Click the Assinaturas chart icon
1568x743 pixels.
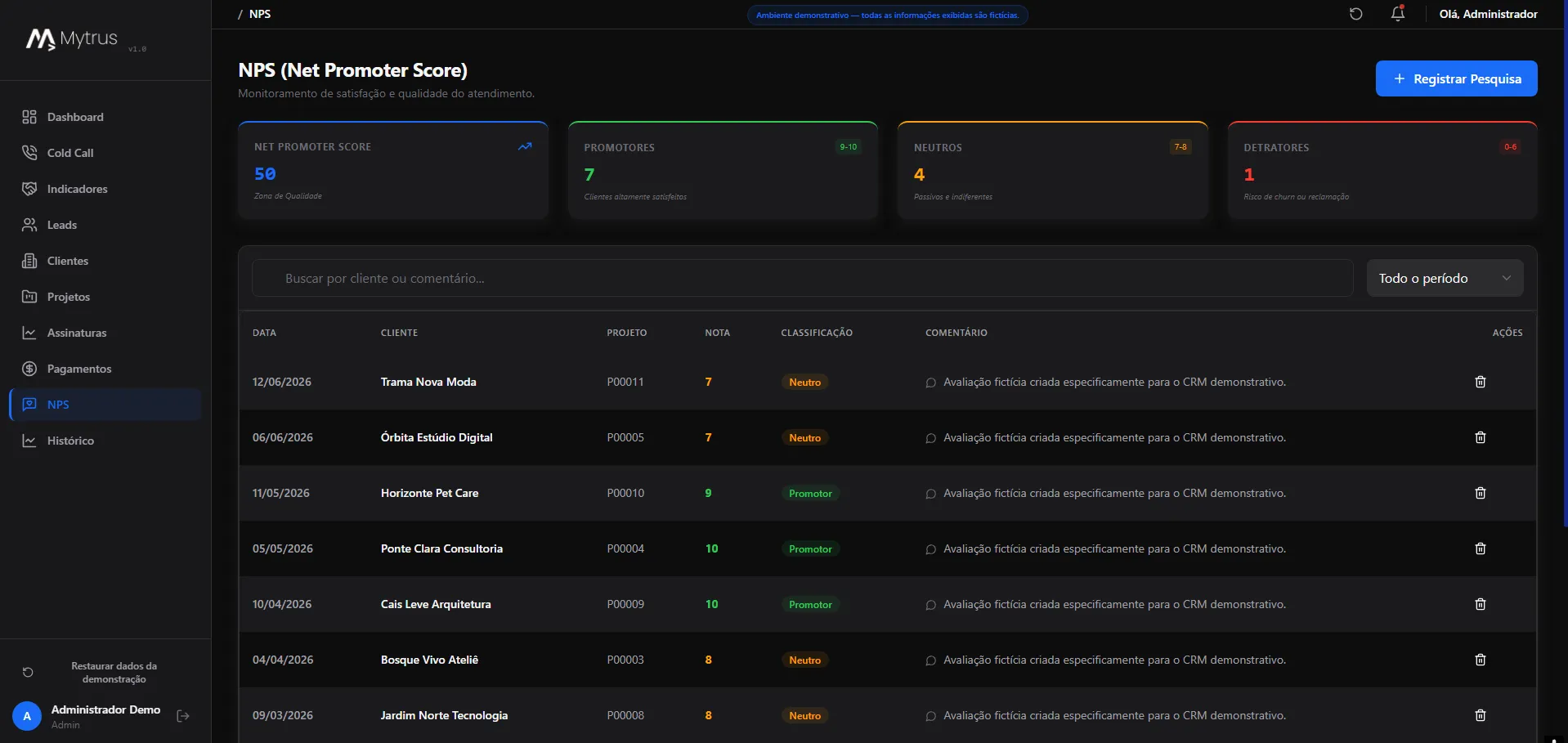(29, 333)
